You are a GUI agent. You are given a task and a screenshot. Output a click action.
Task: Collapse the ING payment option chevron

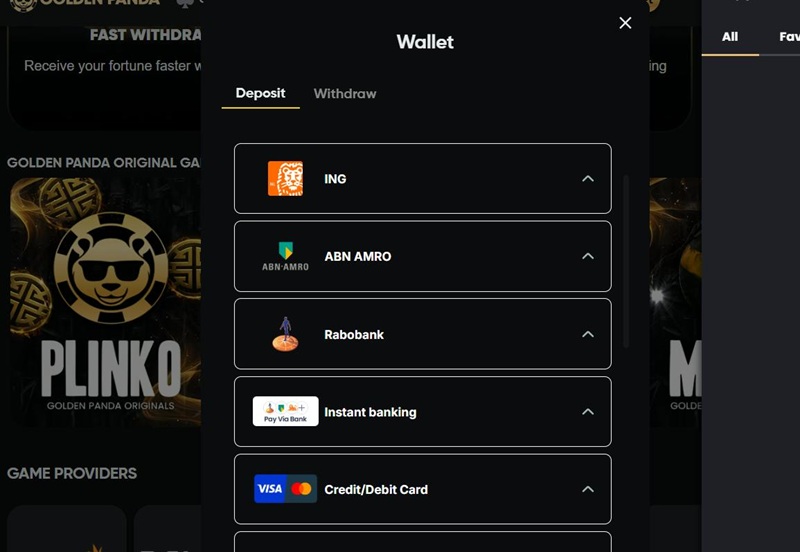tap(588, 179)
